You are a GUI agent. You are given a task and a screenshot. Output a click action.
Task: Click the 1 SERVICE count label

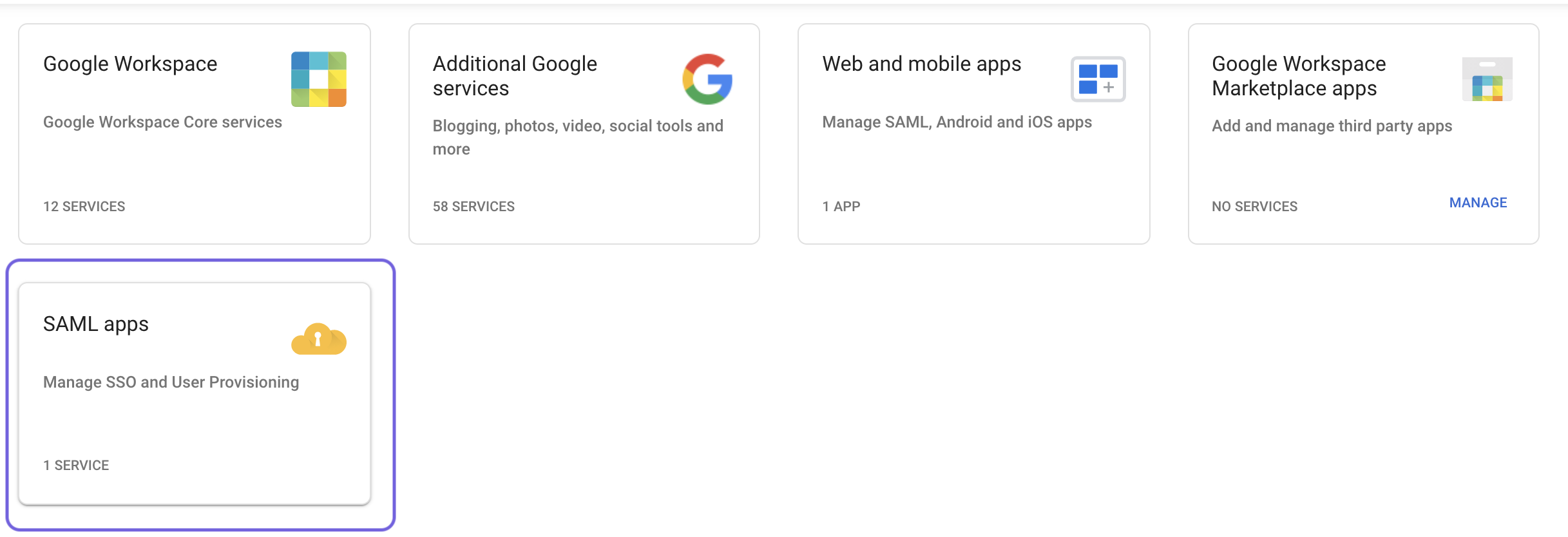click(76, 466)
